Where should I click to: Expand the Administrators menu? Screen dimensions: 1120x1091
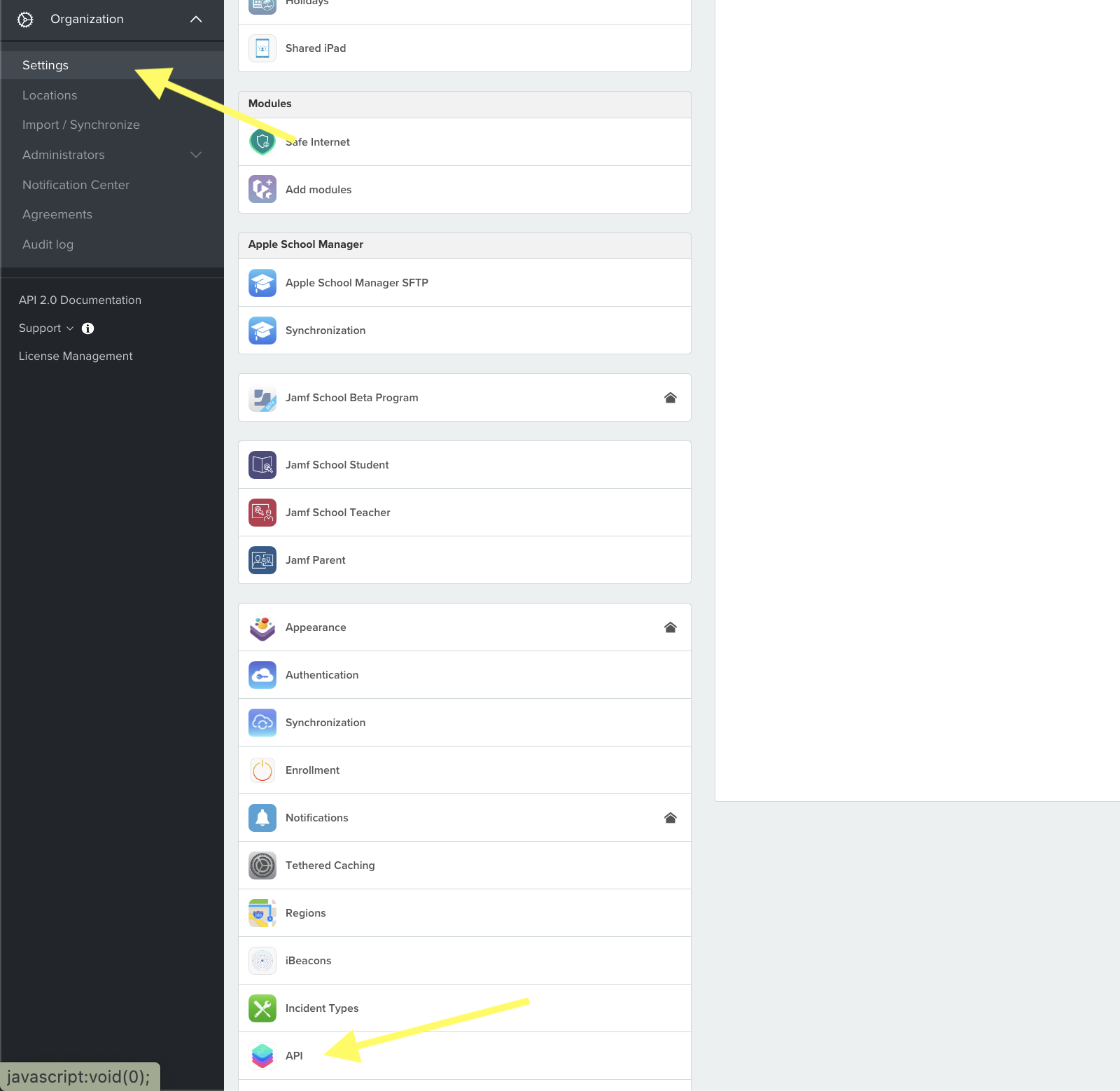196,155
